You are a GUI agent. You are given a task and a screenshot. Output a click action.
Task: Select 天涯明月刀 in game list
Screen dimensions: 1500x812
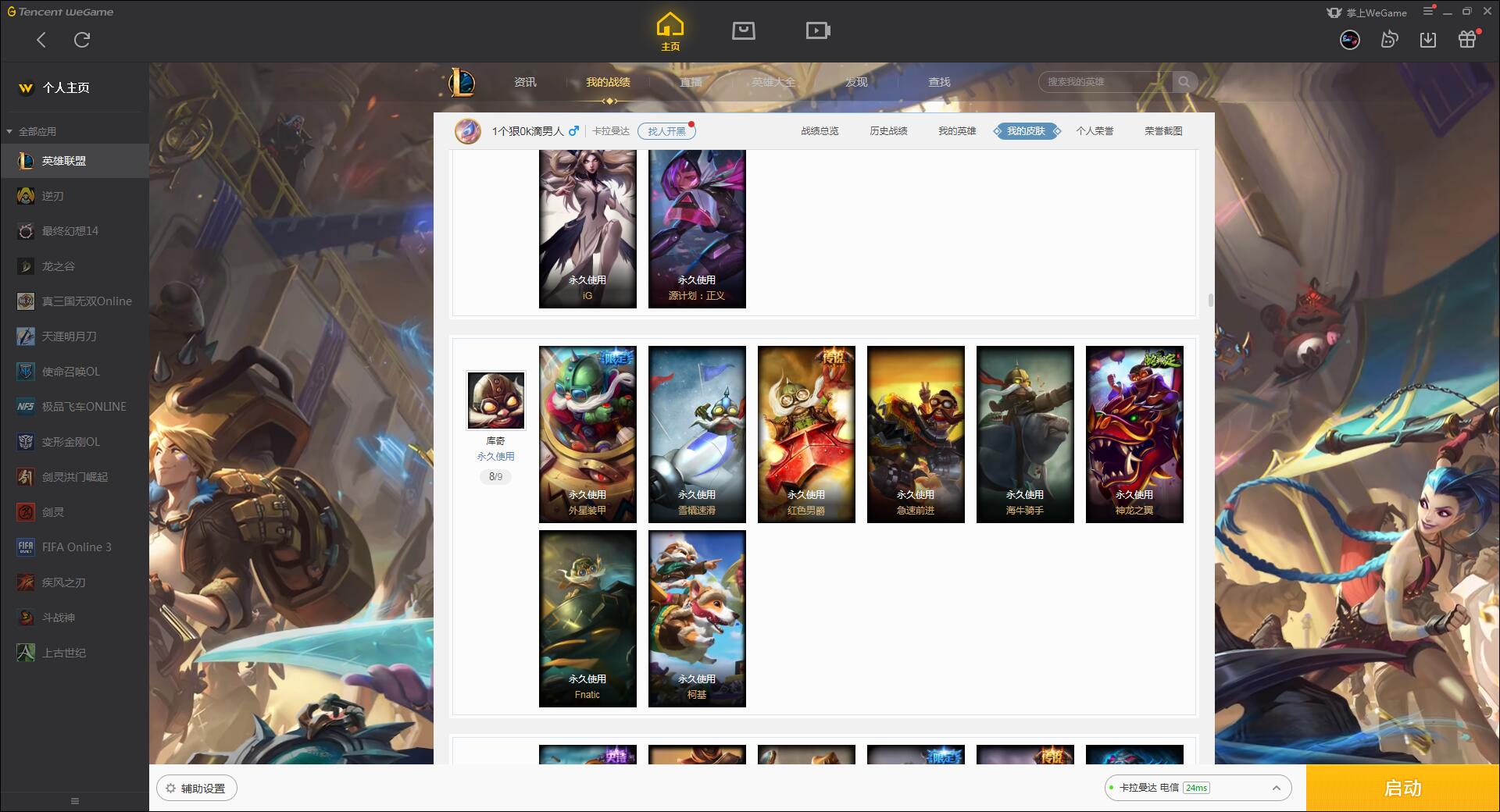(x=74, y=337)
